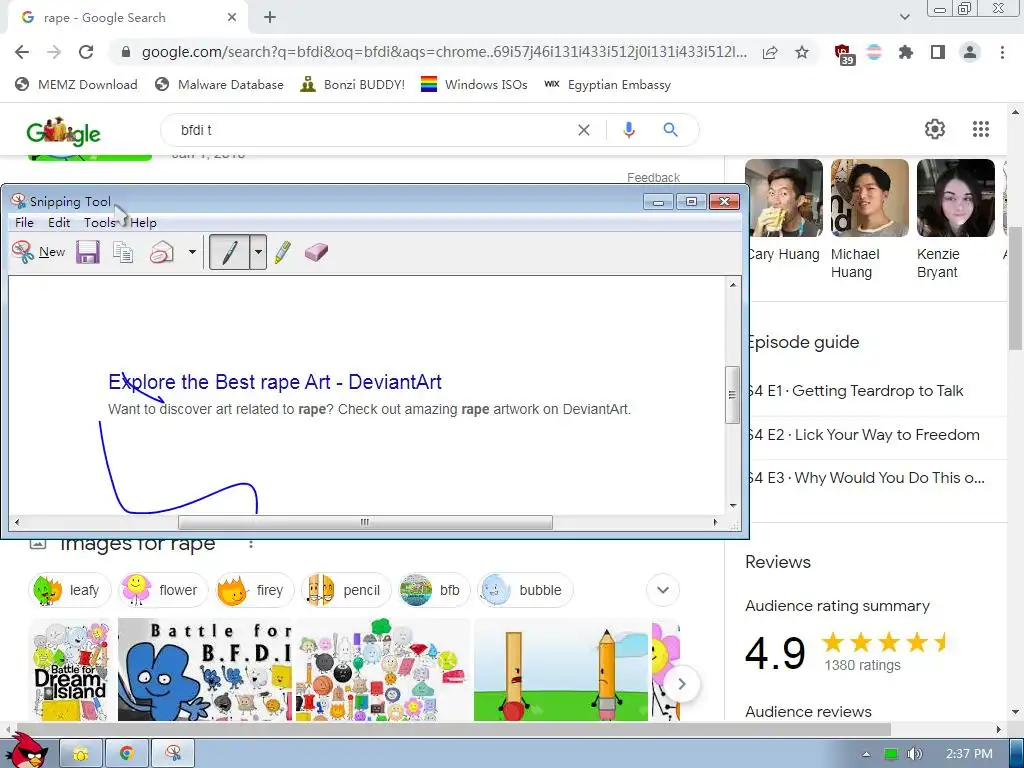
Task: Filter images by the leafy chip
Action: (x=69, y=590)
